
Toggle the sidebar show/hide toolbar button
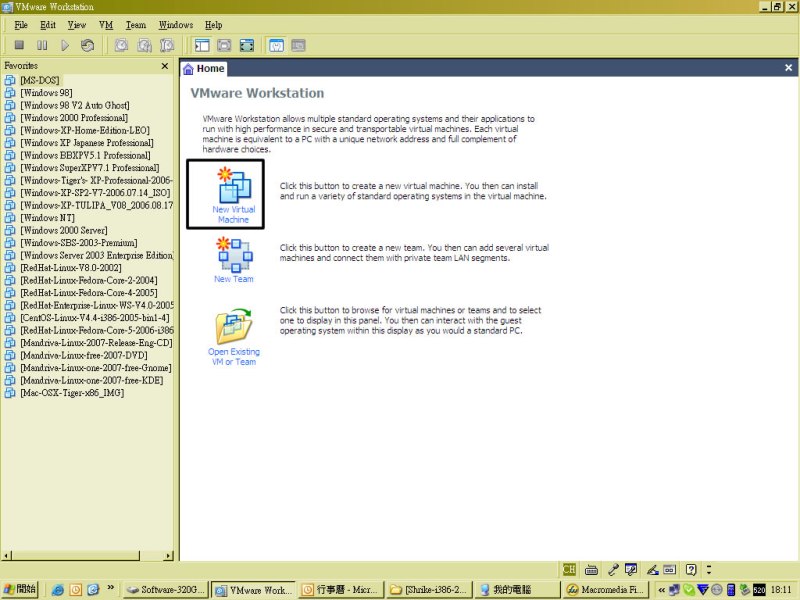click(202, 45)
